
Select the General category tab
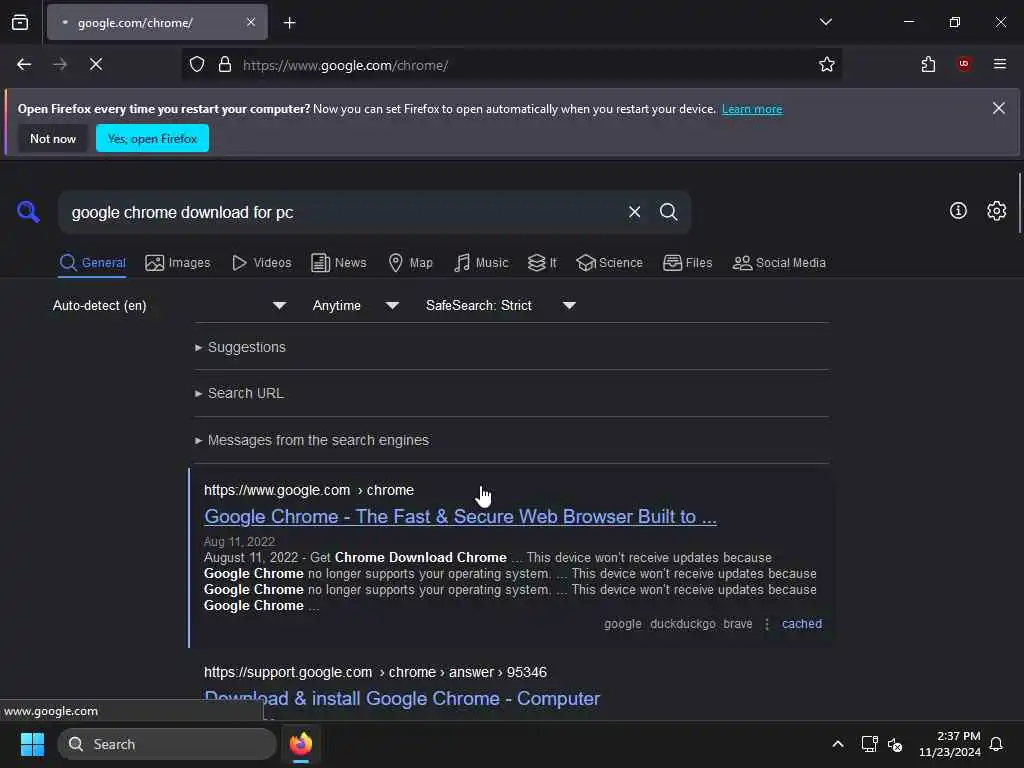coord(92,263)
